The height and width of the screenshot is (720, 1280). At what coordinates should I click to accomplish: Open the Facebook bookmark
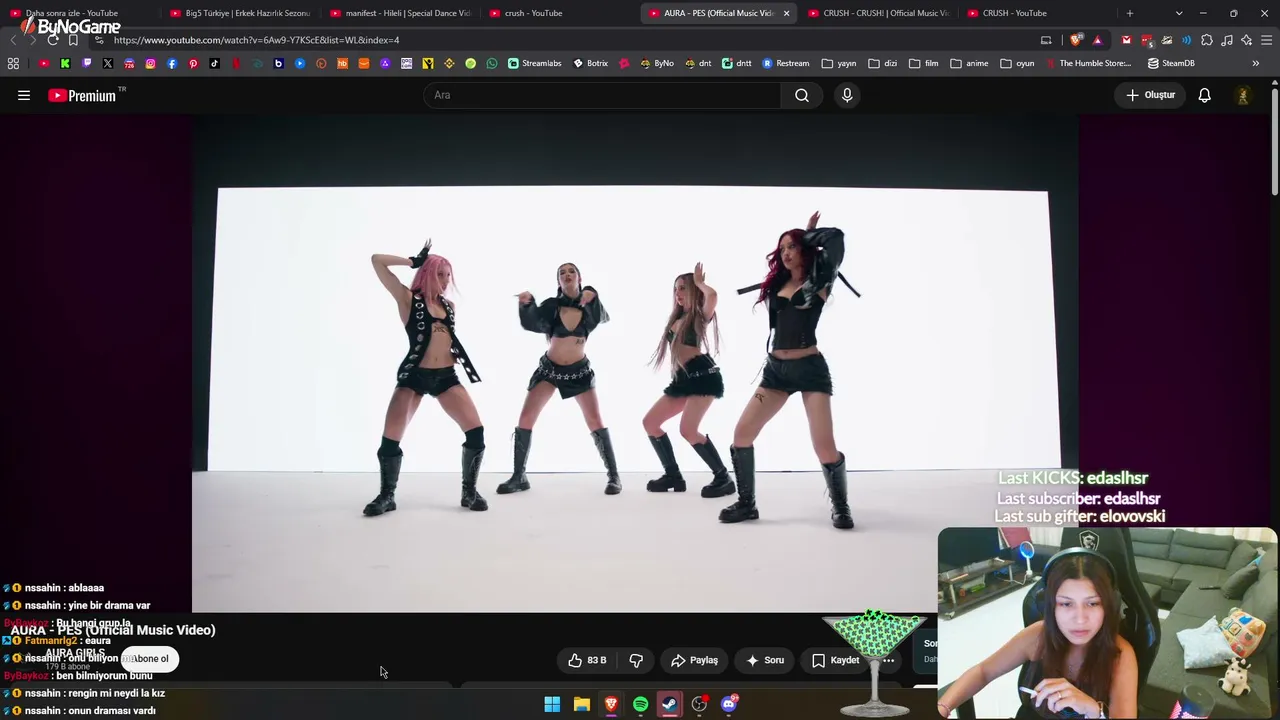click(x=172, y=63)
